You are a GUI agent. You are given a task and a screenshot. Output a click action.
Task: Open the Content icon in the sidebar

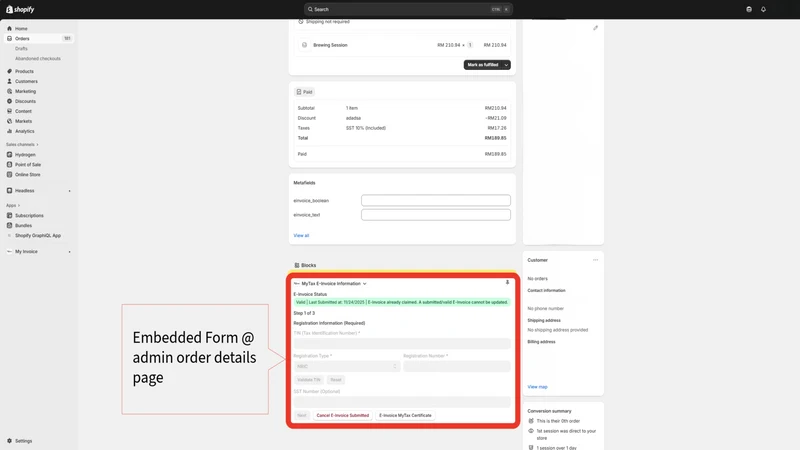(x=9, y=111)
